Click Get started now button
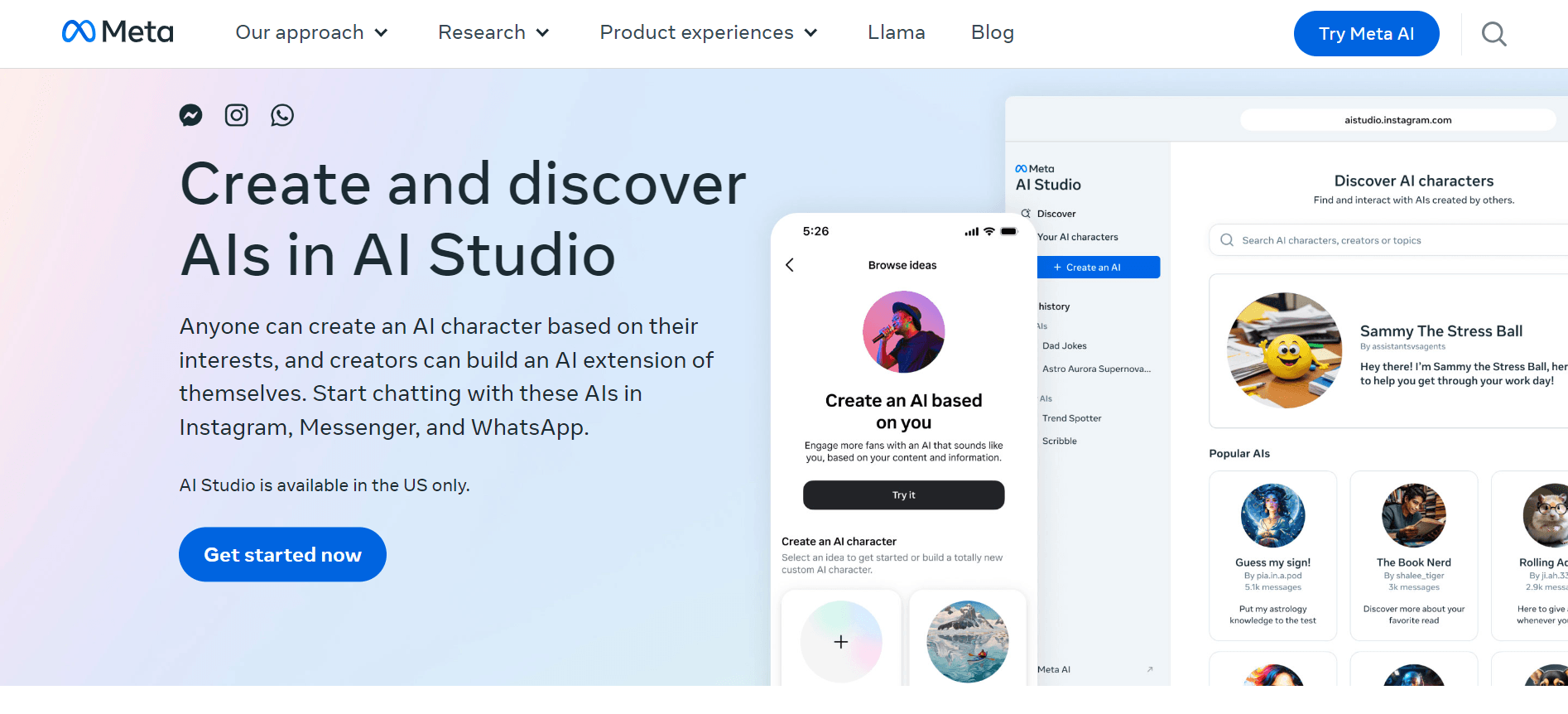This screenshot has width=1568, height=714. [282, 554]
